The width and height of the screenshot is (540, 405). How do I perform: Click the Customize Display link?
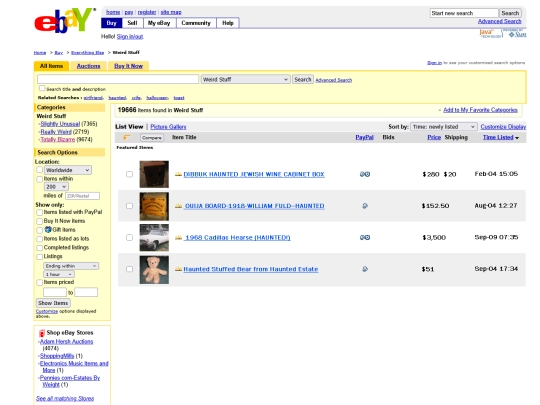pyautogui.click(x=503, y=127)
